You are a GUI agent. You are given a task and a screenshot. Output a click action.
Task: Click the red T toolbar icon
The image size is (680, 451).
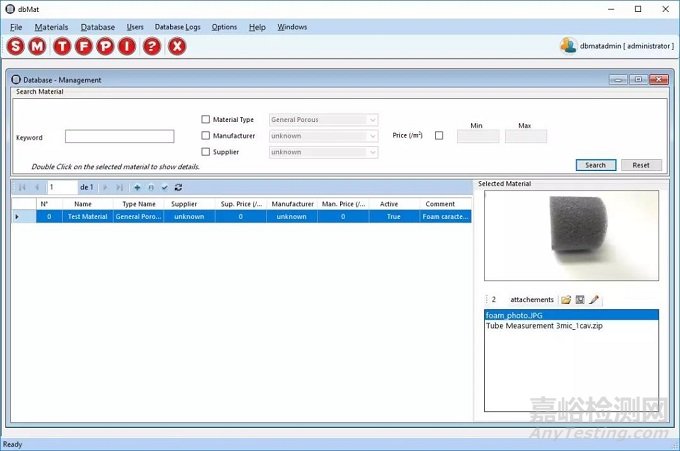click(63, 46)
